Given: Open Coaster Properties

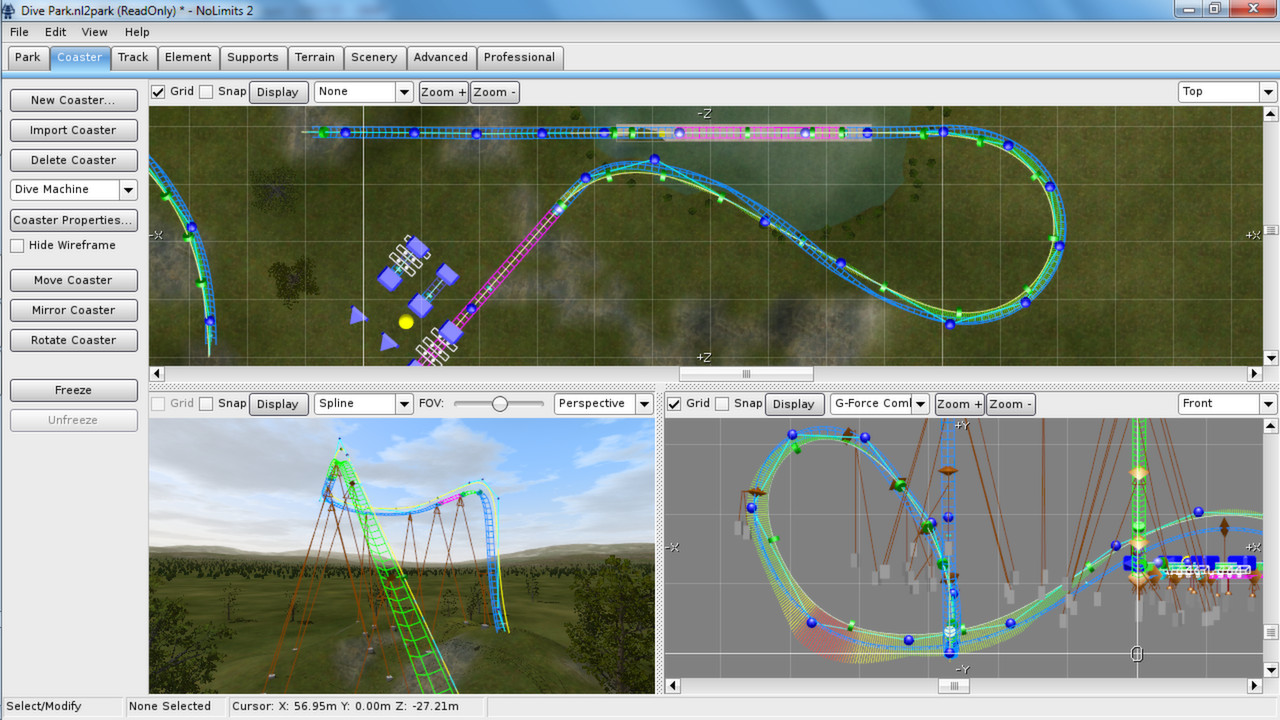Looking at the screenshot, I should click(x=73, y=220).
